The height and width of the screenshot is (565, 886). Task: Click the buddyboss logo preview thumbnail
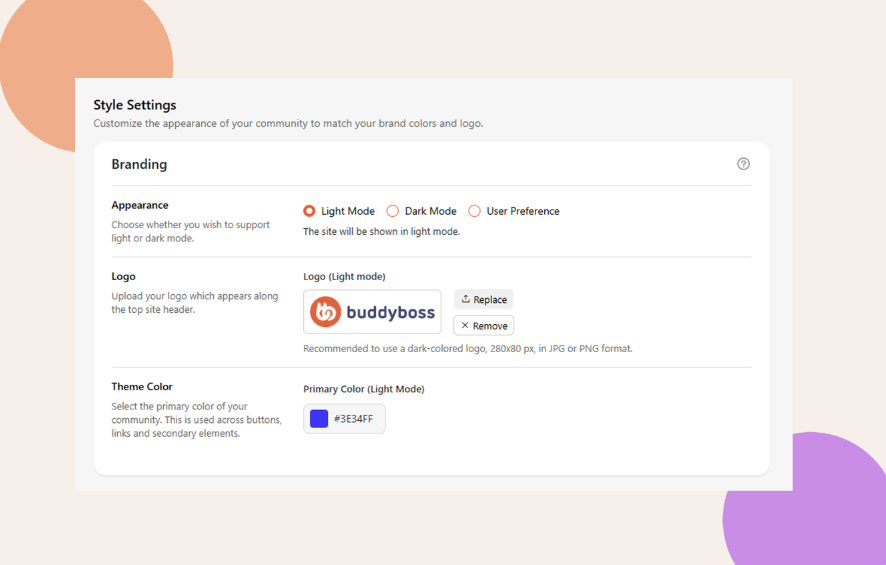(x=372, y=312)
